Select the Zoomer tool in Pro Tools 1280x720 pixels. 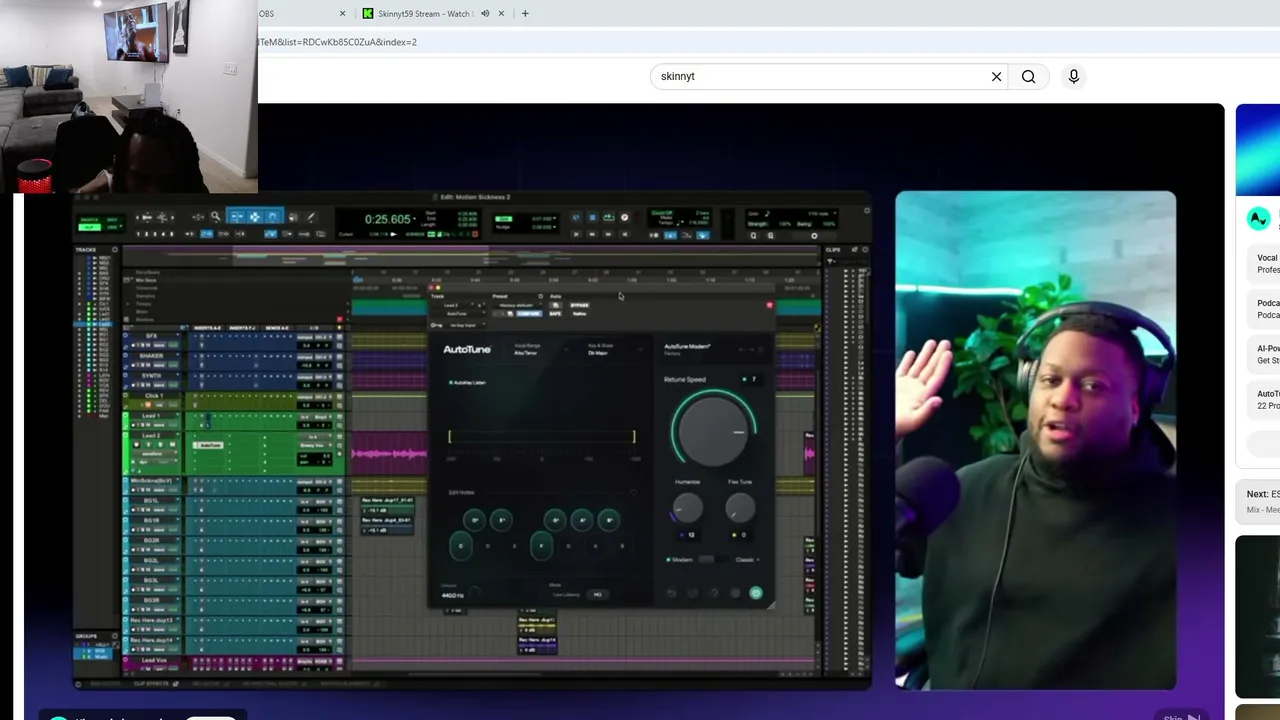point(215,217)
